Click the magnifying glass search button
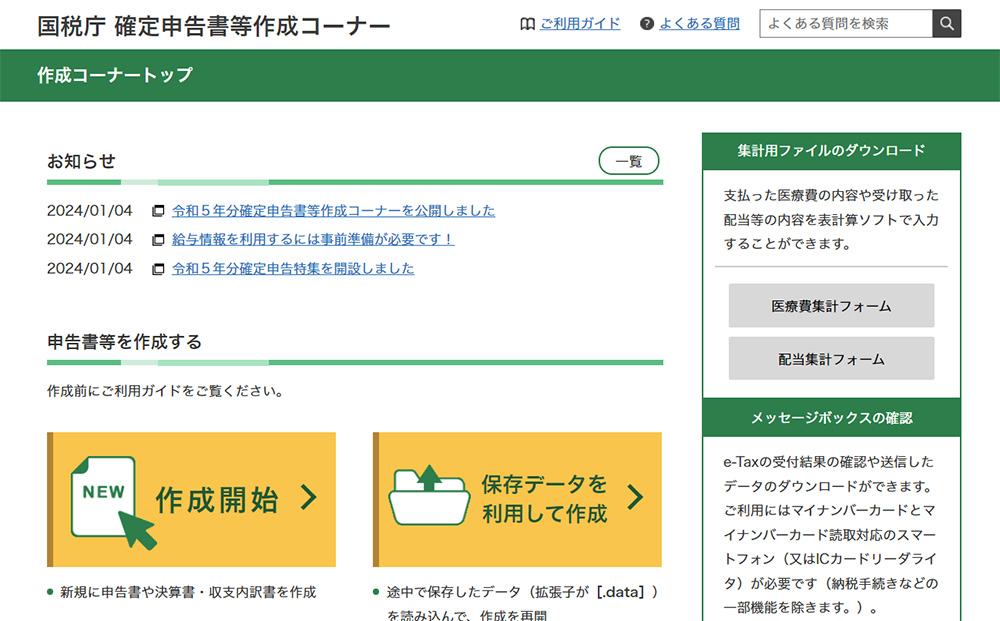 click(x=946, y=24)
